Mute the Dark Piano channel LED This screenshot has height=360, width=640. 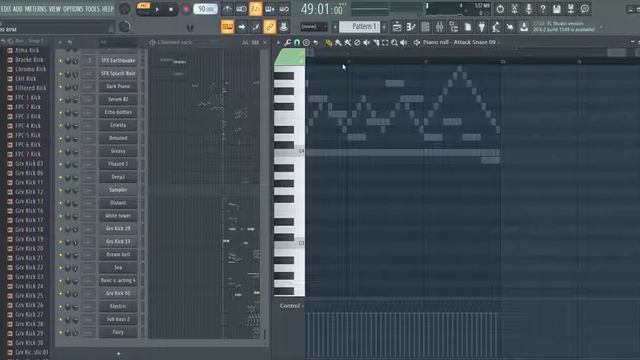[x=60, y=87]
